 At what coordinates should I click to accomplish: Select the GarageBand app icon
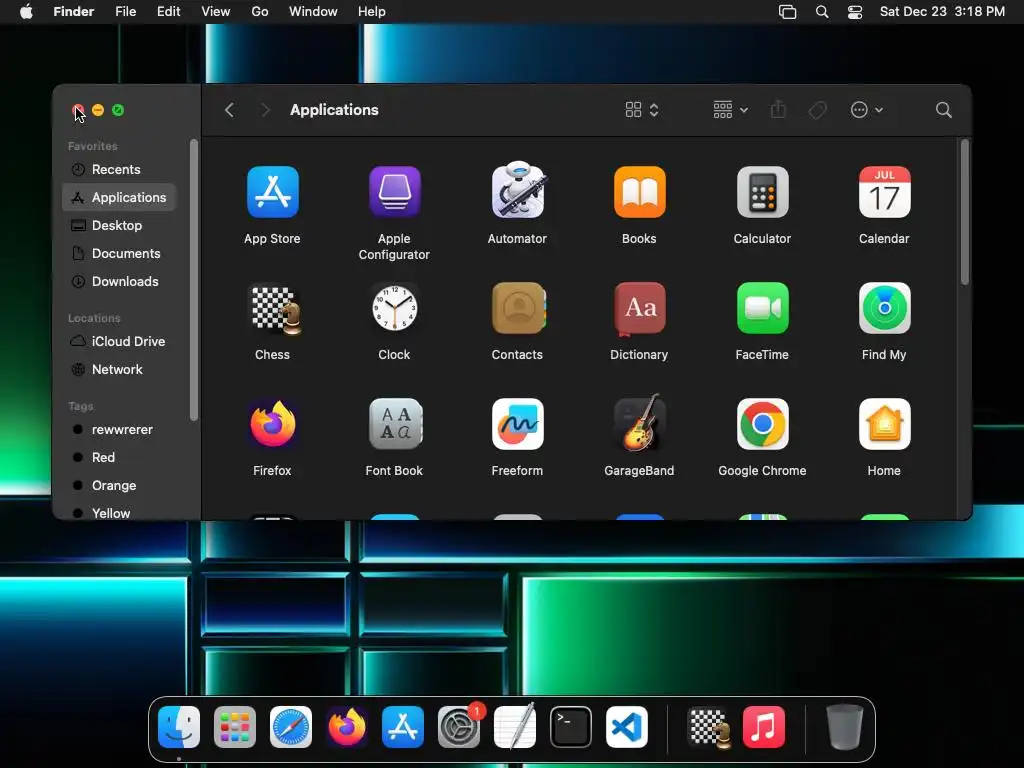tap(639, 423)
